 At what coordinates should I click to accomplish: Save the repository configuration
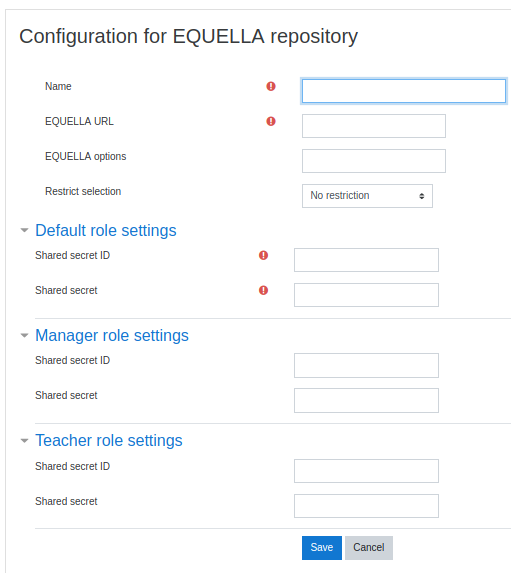[322, 548]
